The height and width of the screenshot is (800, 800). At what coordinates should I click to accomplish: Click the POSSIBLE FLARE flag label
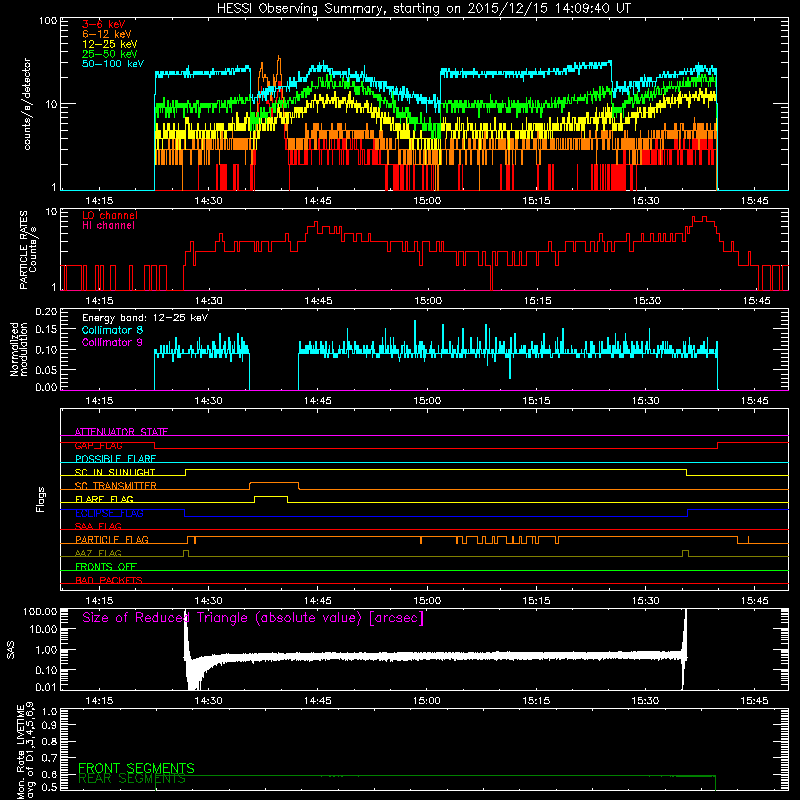click(x=115, y=459)
